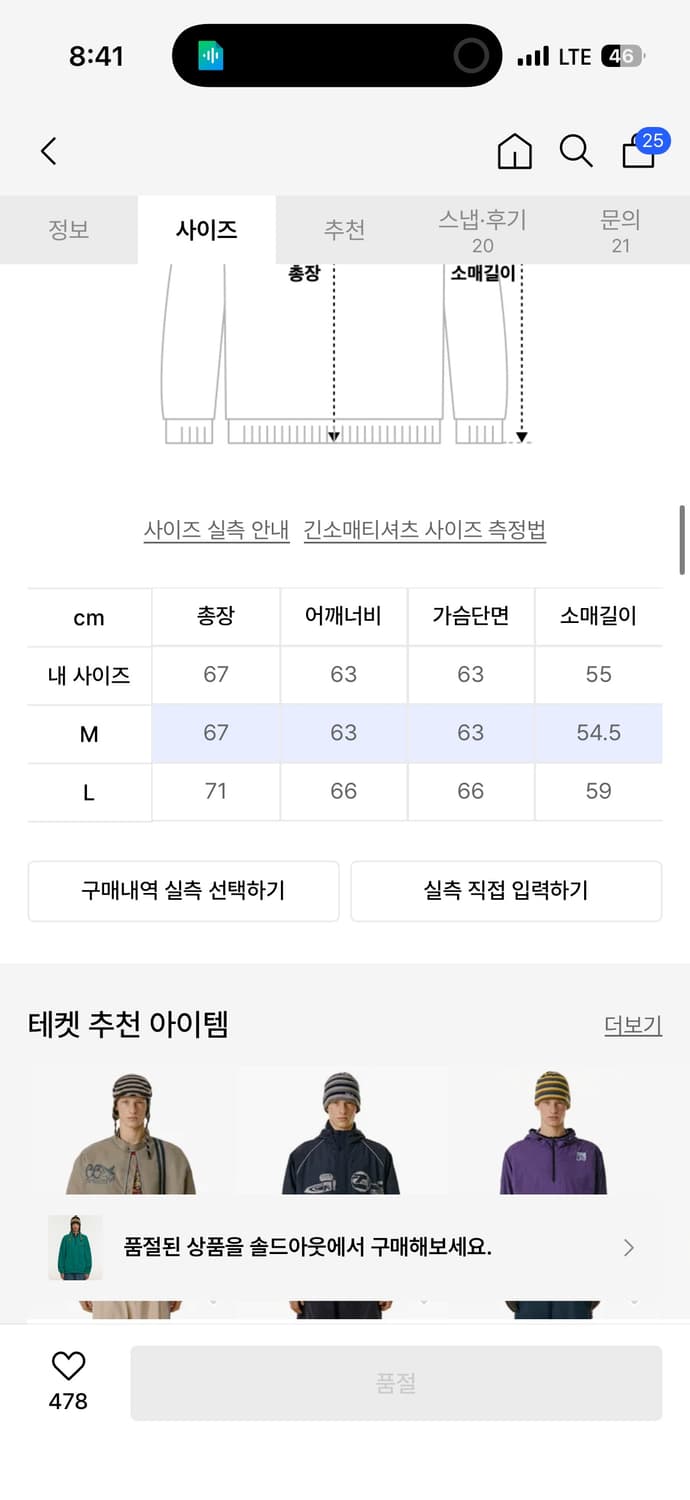Tap the purple hoodie recommended item
This screenshot has height=1500, width=690.
coord(555,1140)
